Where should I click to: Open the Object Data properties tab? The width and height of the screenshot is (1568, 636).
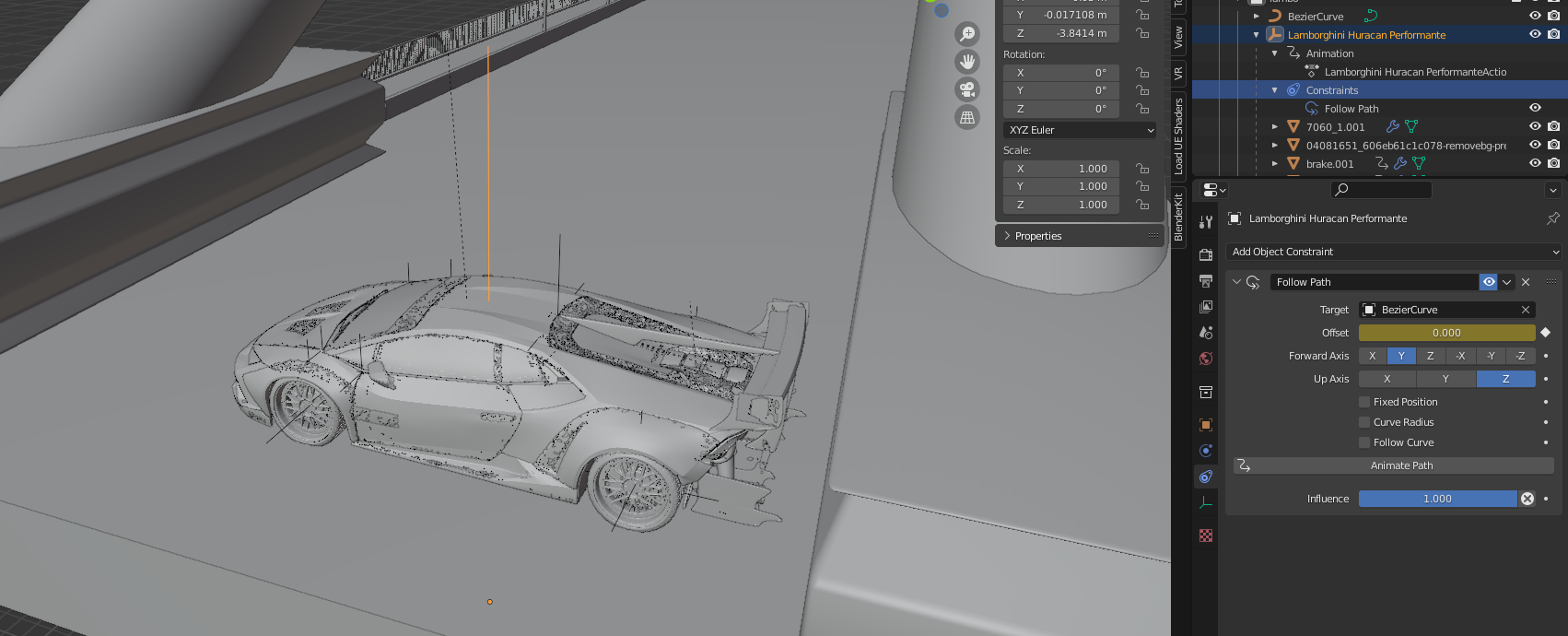point(1206,502)
